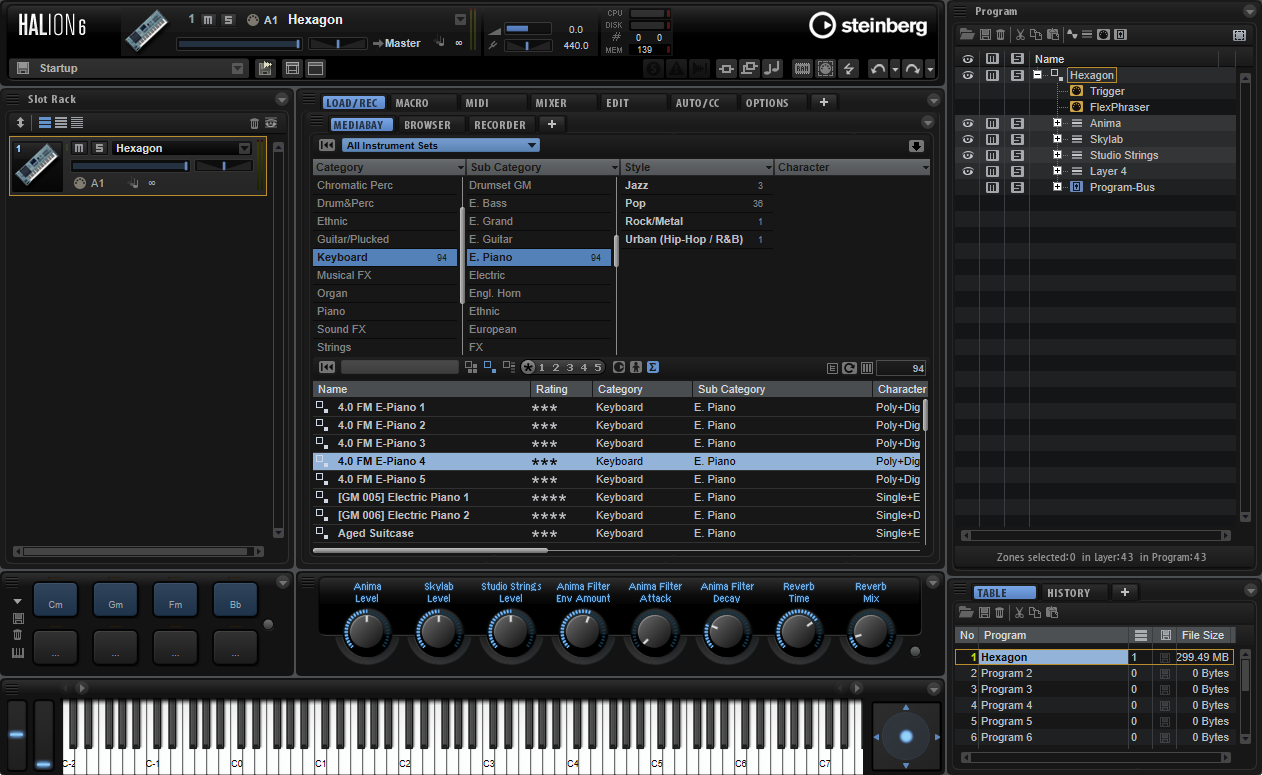The height and width of the screenshot is (775, 1262).
Task: Mute the Studio Strings layer
Action: pyautogui.click(x=992, y=155)
